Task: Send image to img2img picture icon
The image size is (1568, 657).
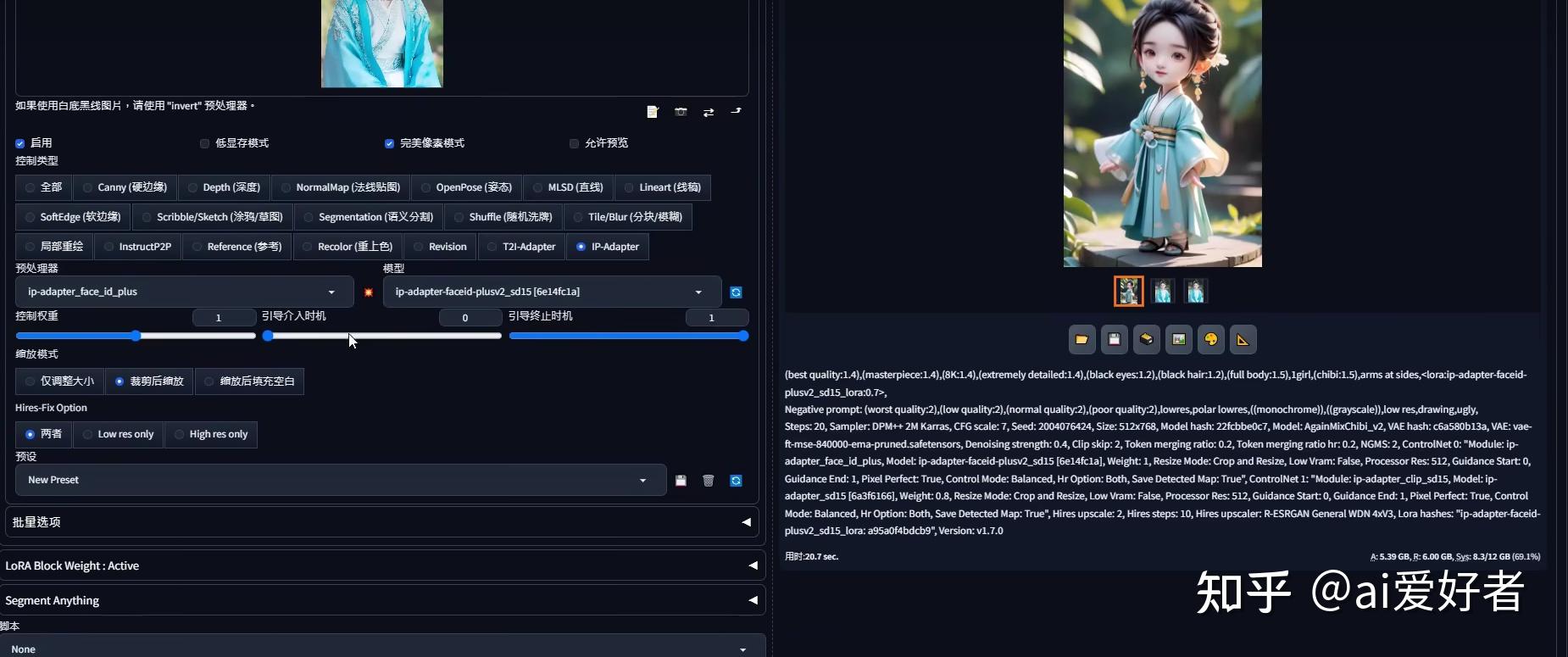Action: 1178,339
